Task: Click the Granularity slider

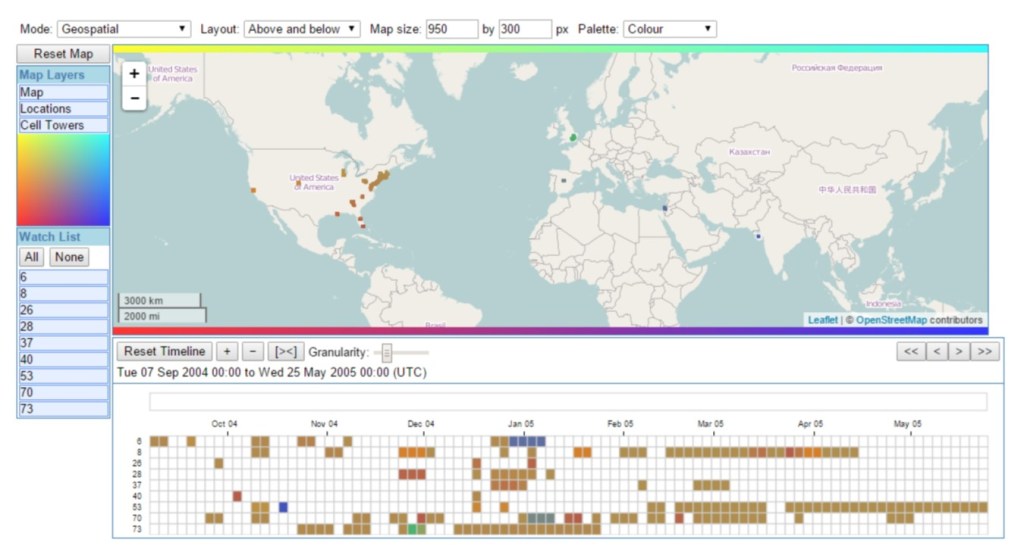Action: (x=401, y=351)
